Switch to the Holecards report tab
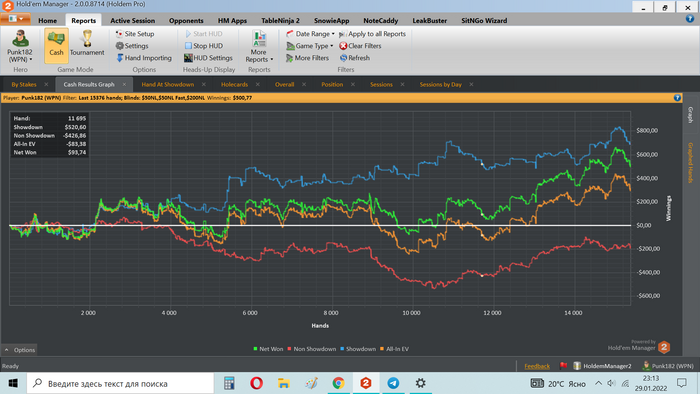Image resolution: width=700 pixels, height=394 pixels. [x=234, y=84]
